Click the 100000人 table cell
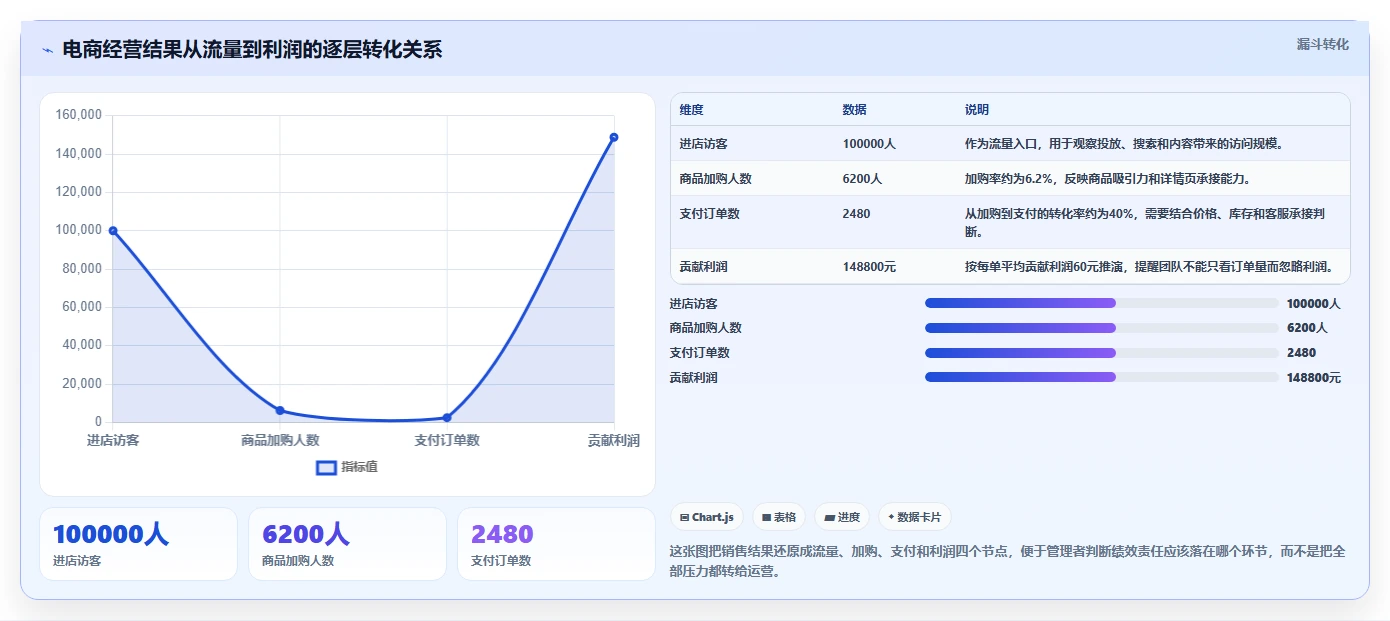1390x621 pixels. click(x=895, y=144)
